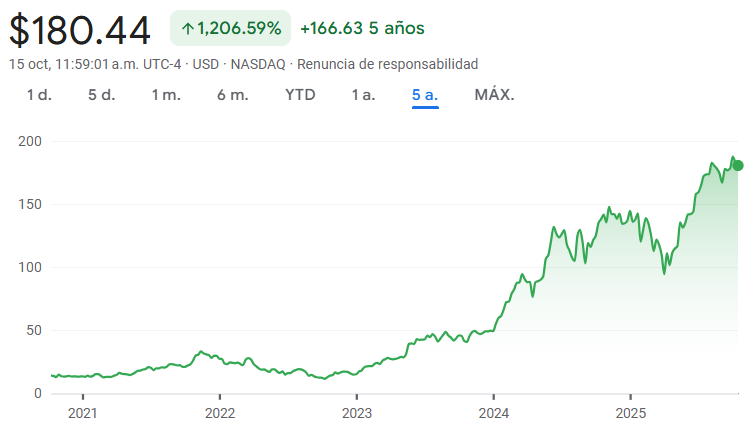Click the 200 value on the y-axis
The width and height of the screenshot is (754, 436).
(x=30, y=141)
